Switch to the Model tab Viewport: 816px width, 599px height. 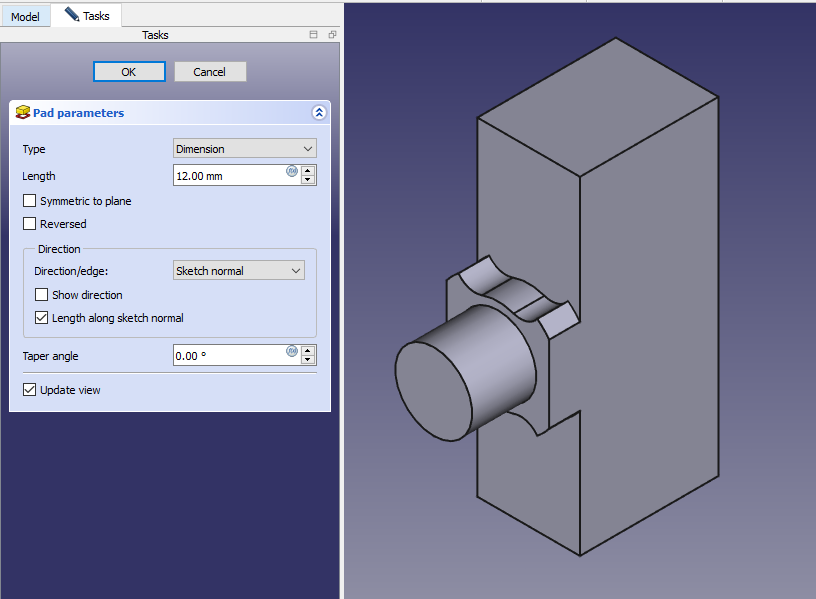click(x=25, y=16)
